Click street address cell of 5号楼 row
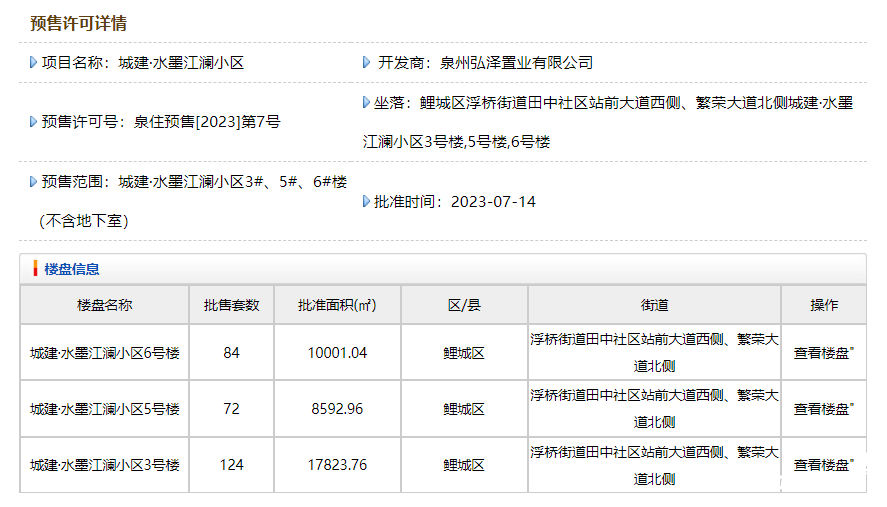Screen dimensions: 887x507 click(x=655, y=409)
